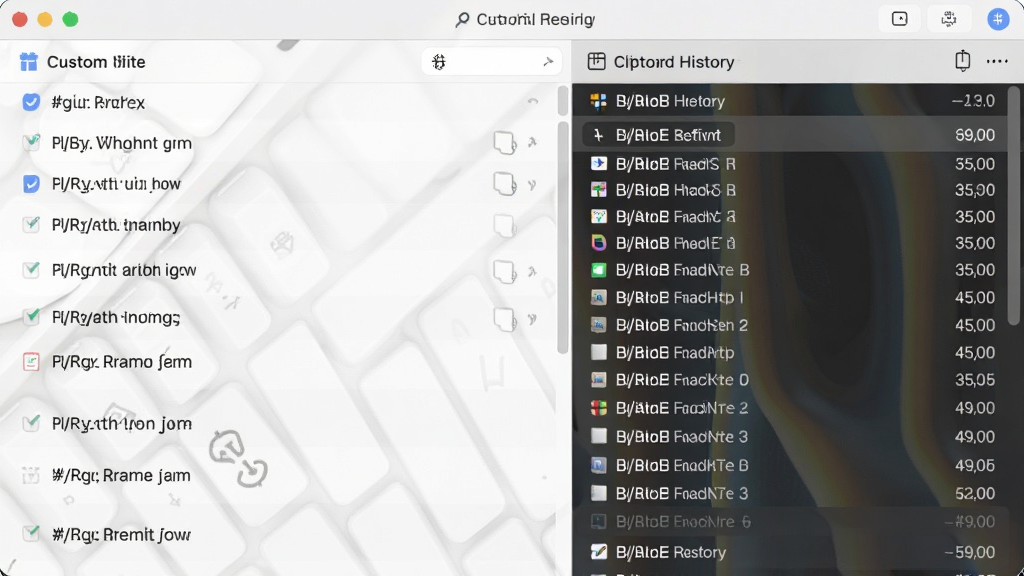Click the blue gift icon beside Custom header
1024x576 pixels.
(x=29, y=62)
